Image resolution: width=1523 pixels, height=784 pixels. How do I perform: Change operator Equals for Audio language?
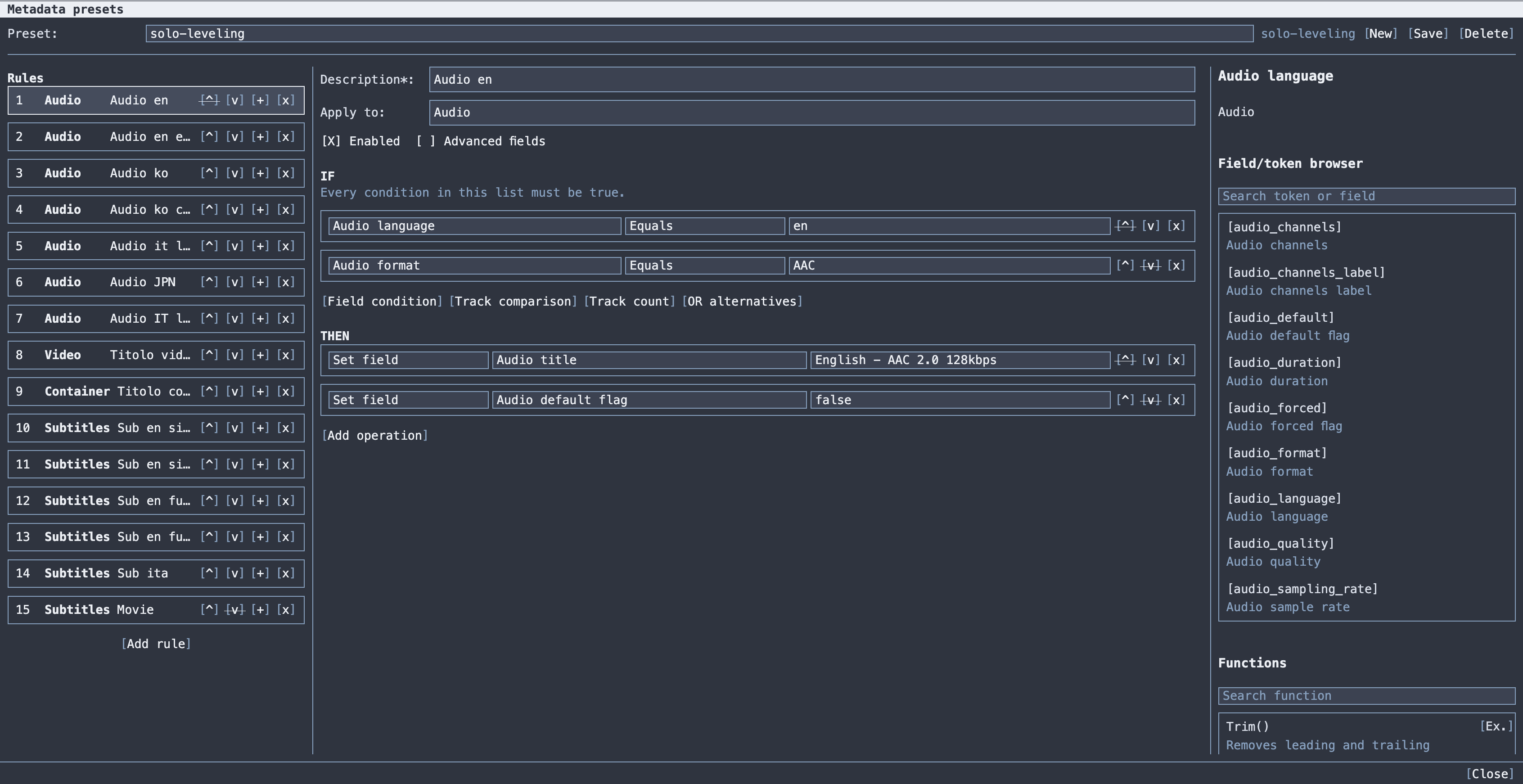[x=705, y=226]
